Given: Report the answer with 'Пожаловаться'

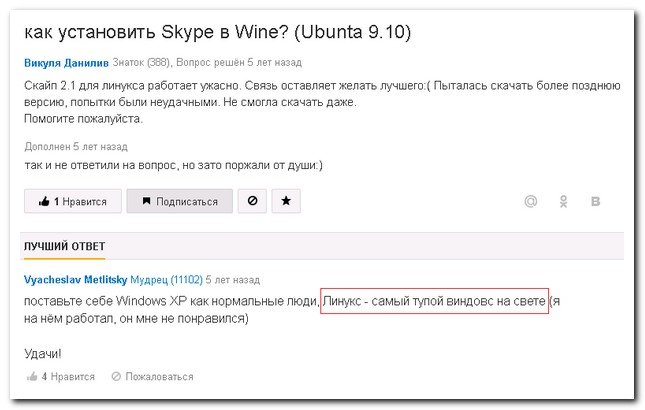Looking at the screenshot, I should click(x=152, y=377).
